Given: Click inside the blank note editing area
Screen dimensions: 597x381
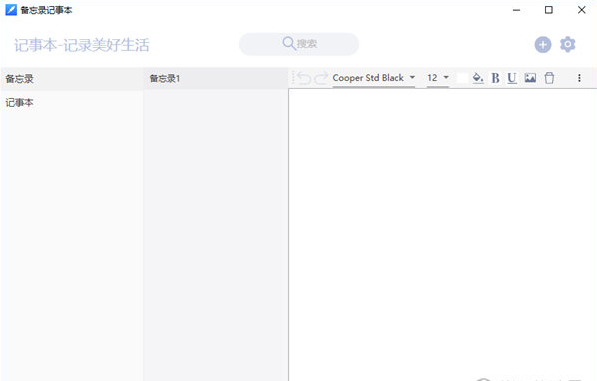Looking at the screenshot, I should coord(442,234).
